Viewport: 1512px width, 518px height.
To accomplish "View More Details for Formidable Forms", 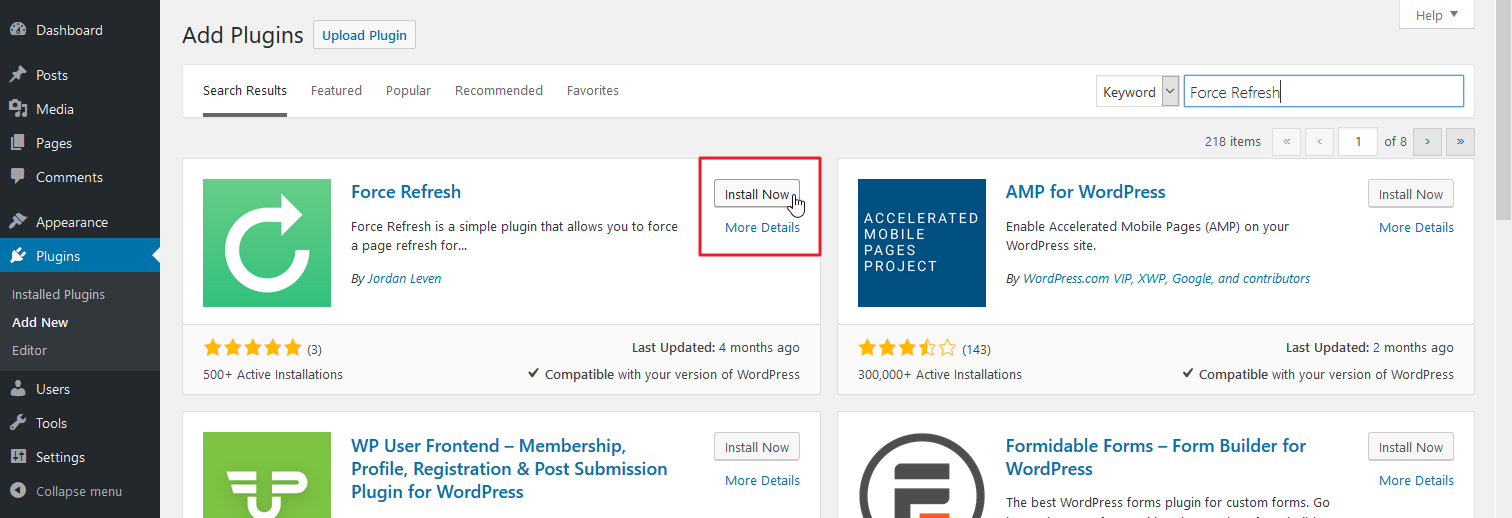I will 1416,480.
